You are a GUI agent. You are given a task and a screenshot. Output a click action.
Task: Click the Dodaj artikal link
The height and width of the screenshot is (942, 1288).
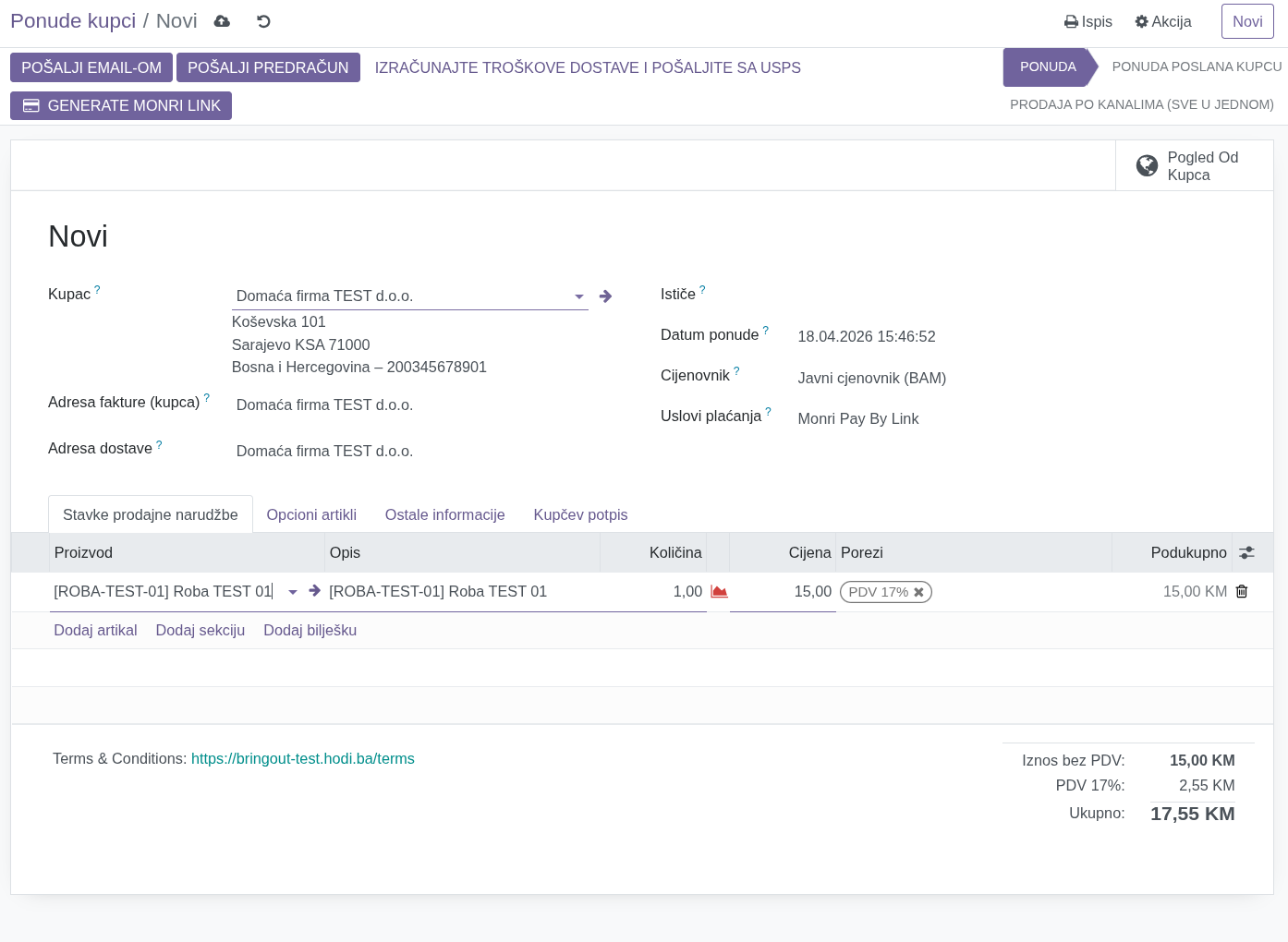(x=95, y=630)
